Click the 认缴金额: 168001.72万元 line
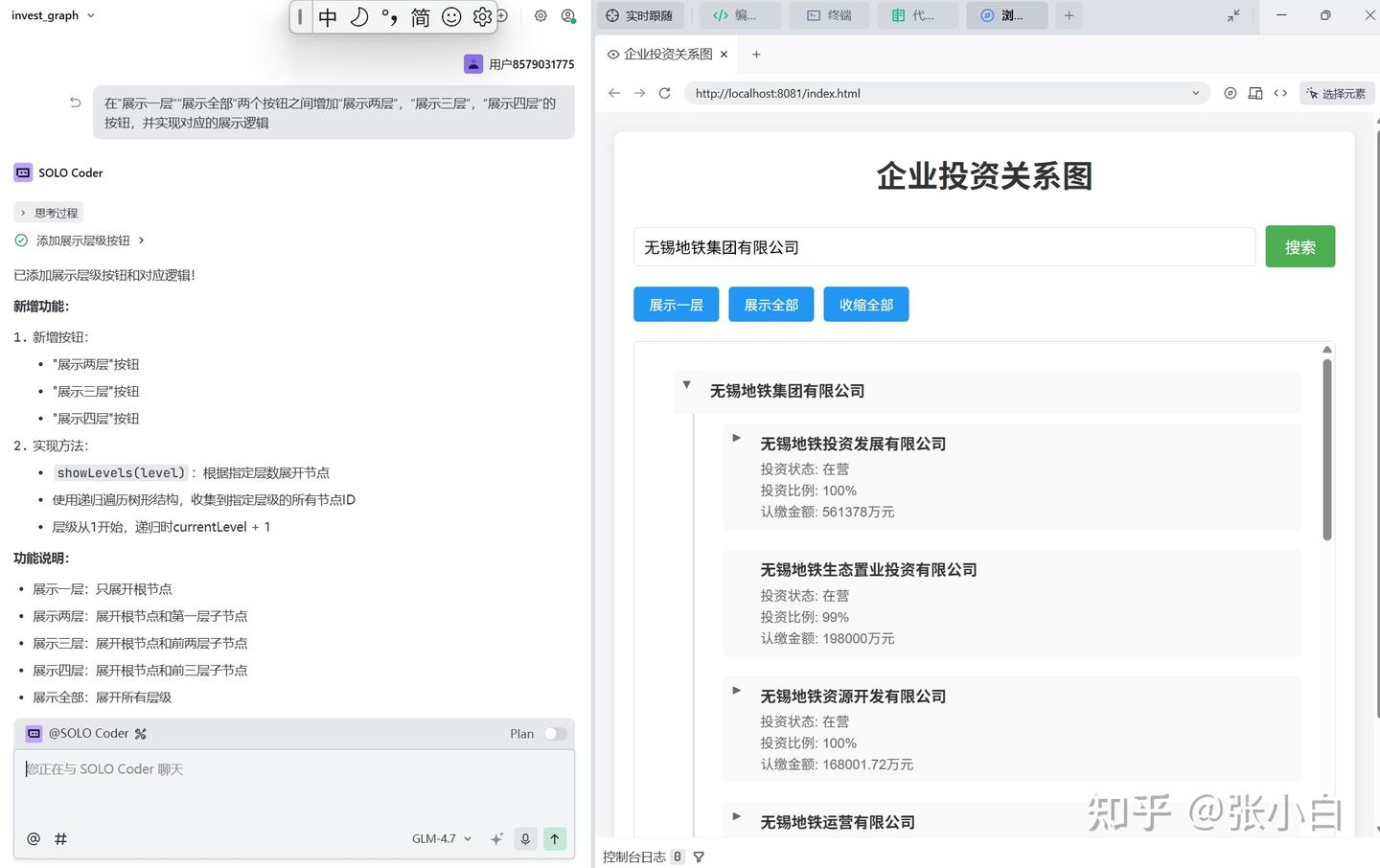 pyautogui.click(x=837, y=765)
